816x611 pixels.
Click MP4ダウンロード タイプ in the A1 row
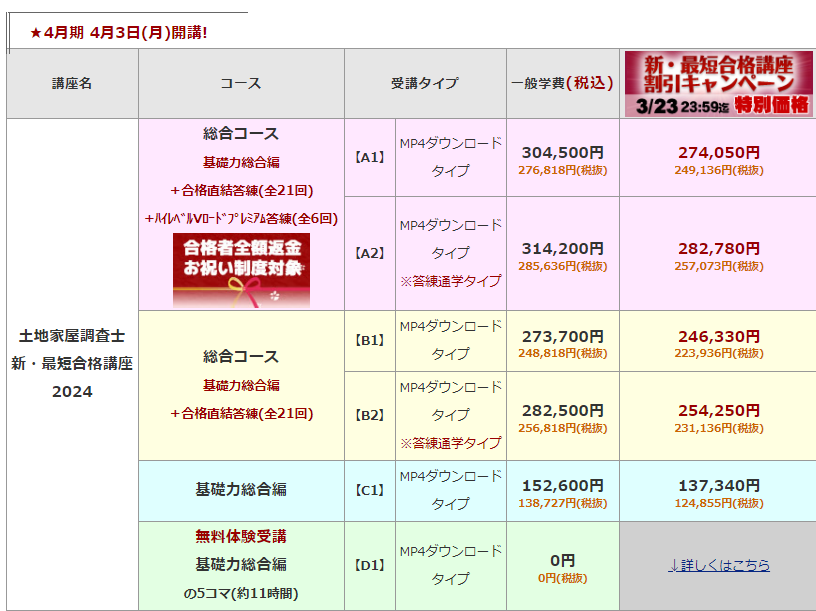click(451, 157)
